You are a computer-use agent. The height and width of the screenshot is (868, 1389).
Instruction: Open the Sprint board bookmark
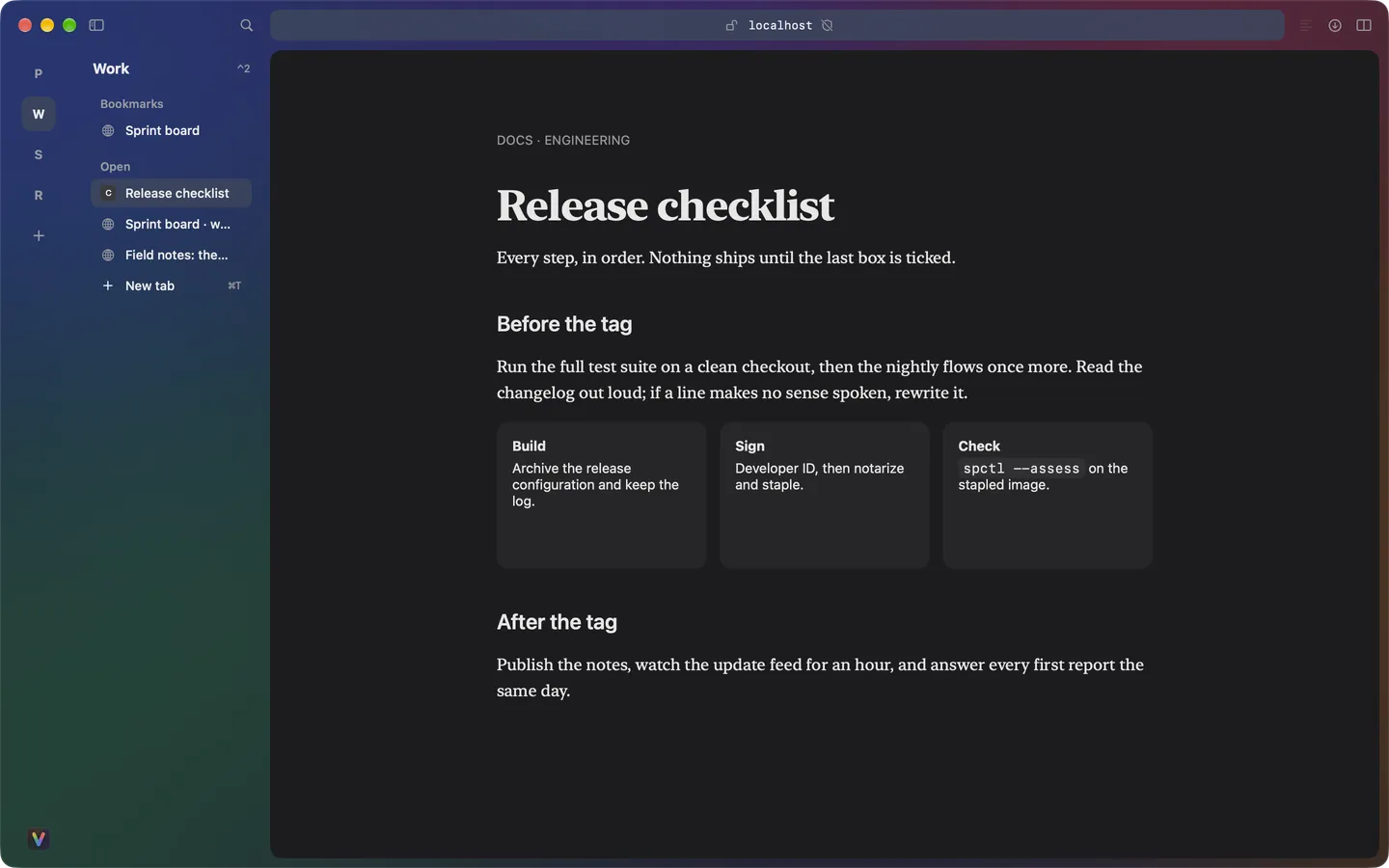coord(172,131)
